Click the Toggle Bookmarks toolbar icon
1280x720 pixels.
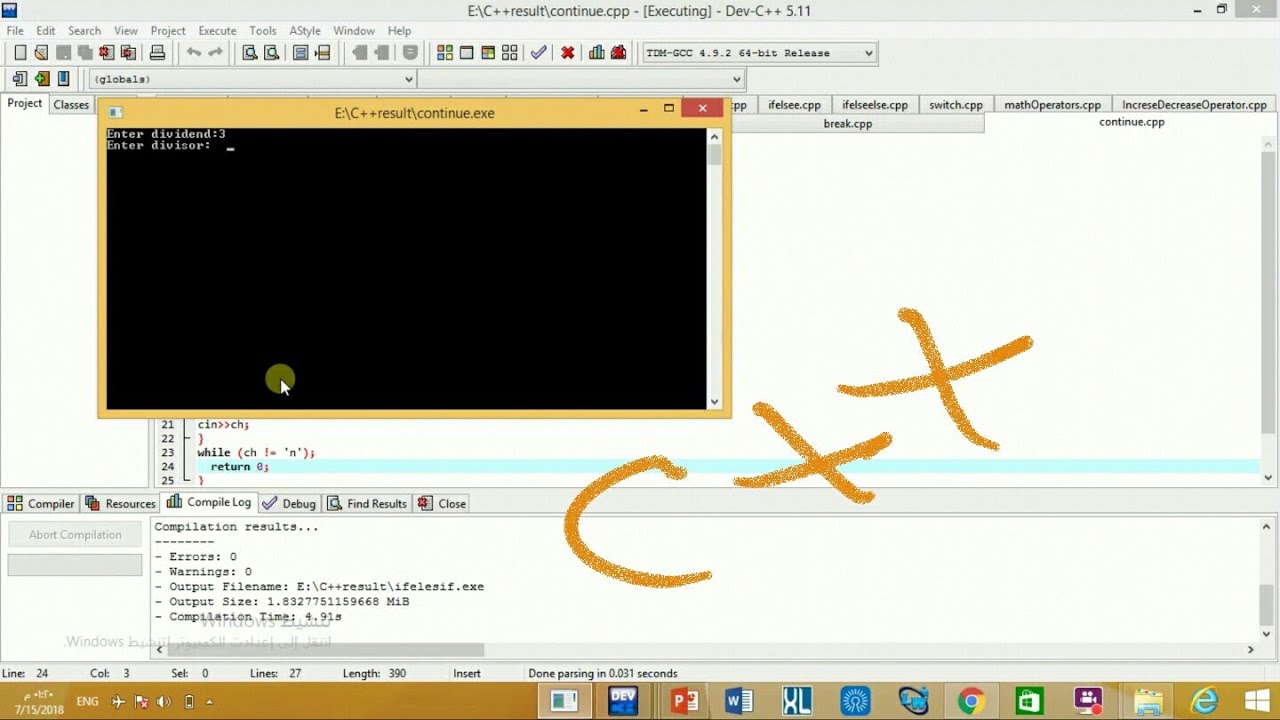42,79
